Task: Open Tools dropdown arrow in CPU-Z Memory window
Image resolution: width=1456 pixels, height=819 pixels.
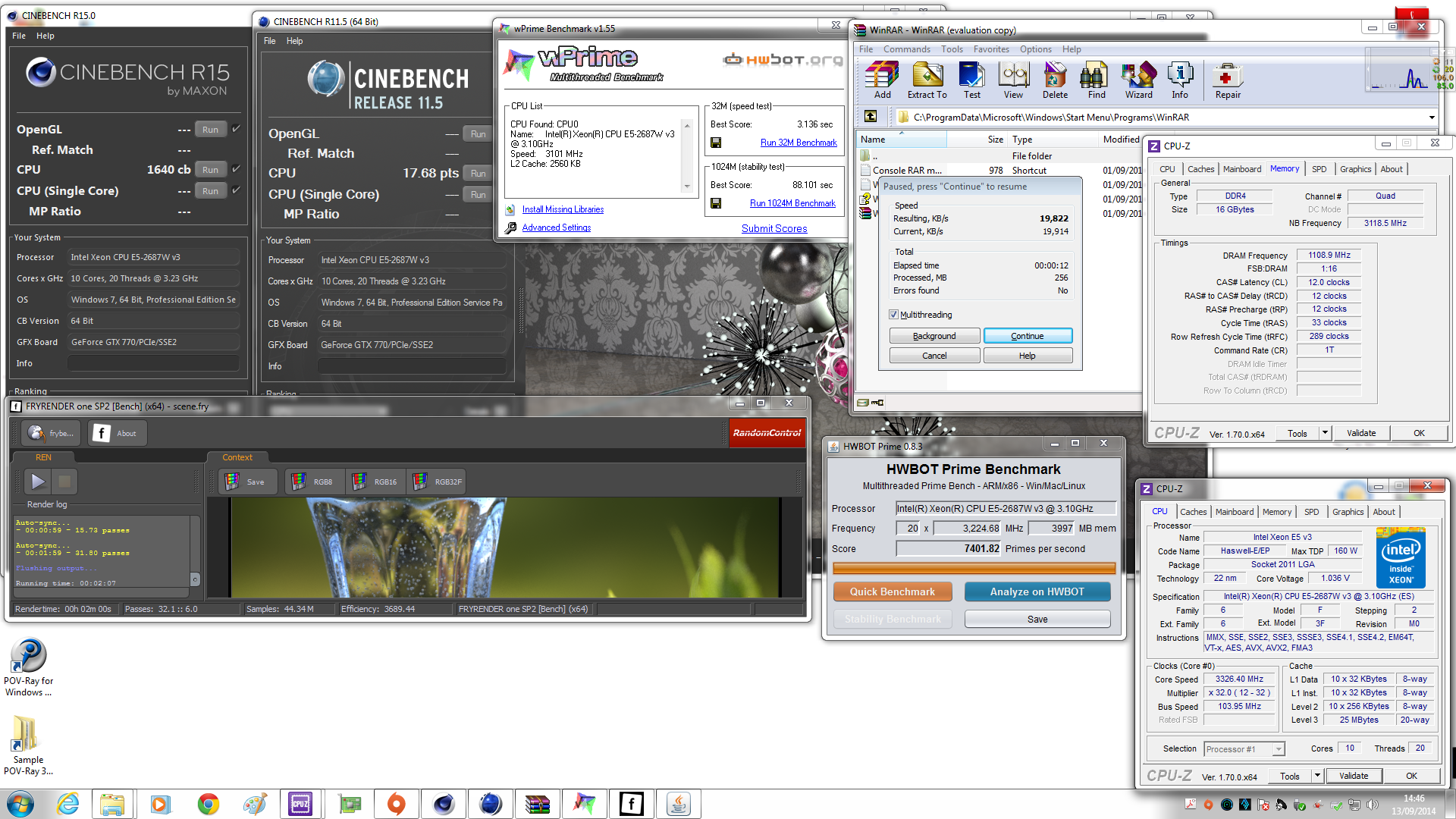Action: point(1325,433)
